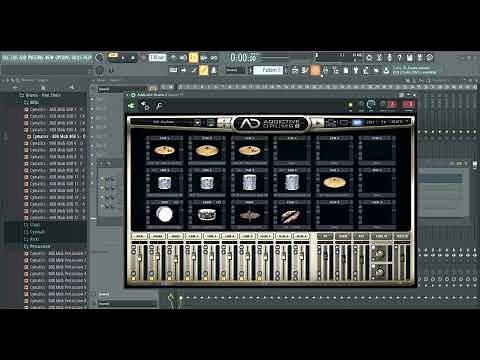Open the plugin wrapper gear settings icon
Screen dimensions: 480x360
145,106
